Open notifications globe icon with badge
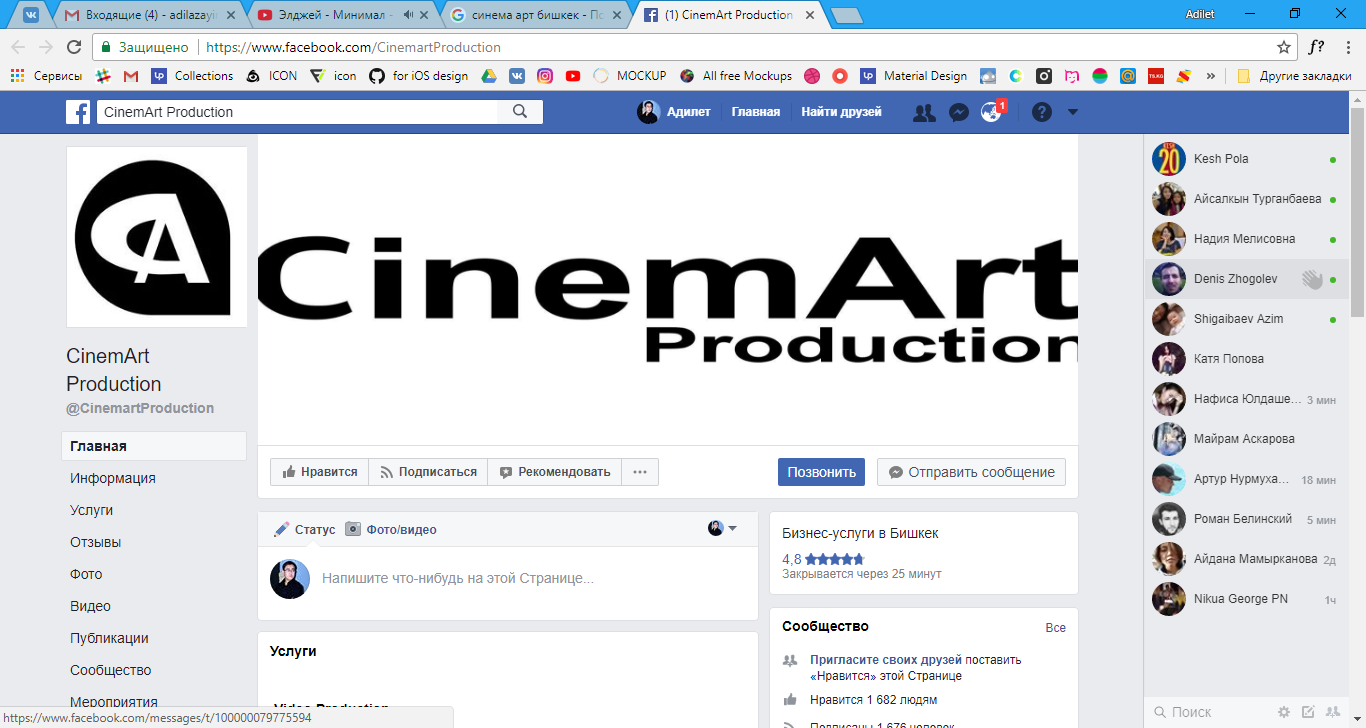 click(x=992, y=112)
